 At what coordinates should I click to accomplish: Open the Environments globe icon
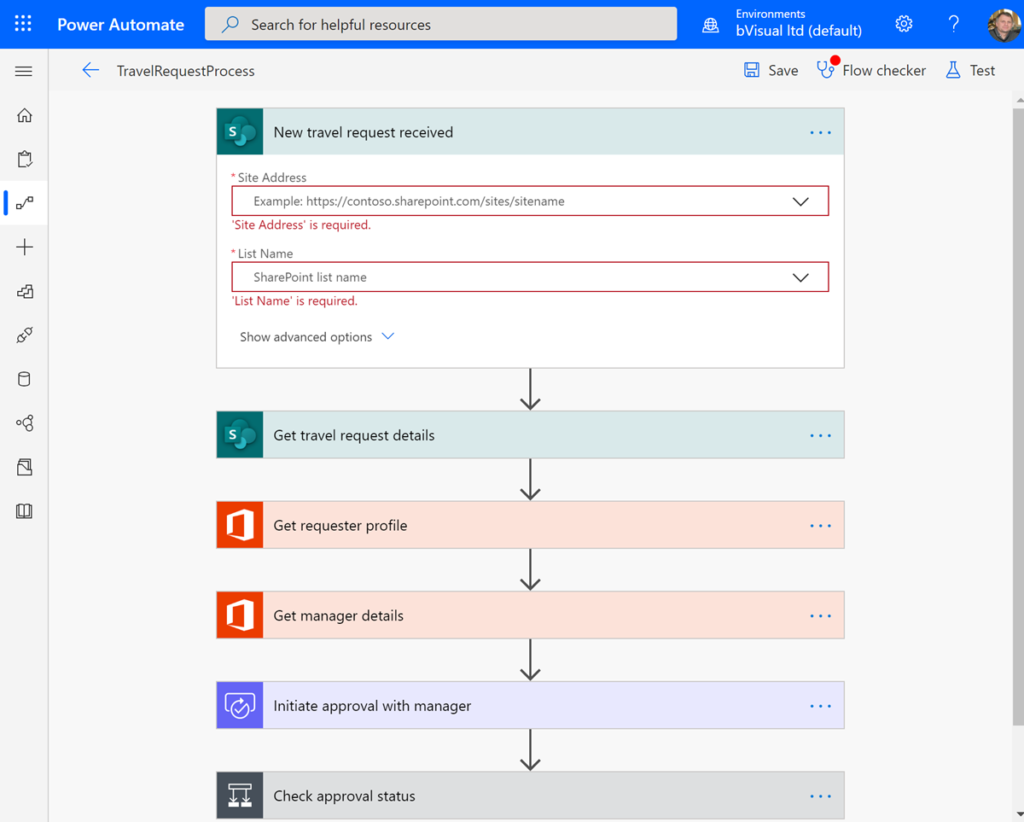[709, 24]
